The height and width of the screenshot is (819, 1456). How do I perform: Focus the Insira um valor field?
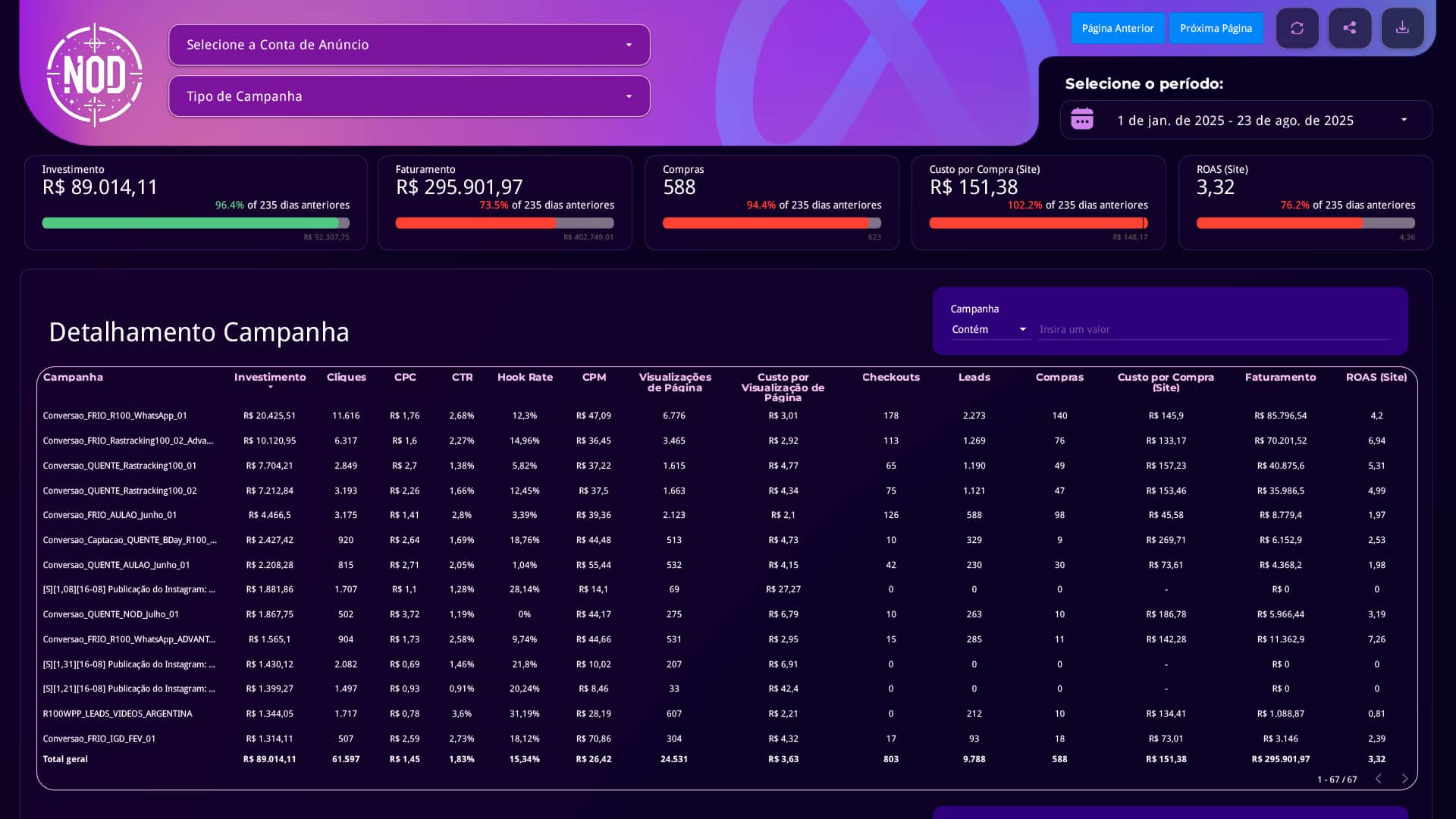(x=1213, y=329)
